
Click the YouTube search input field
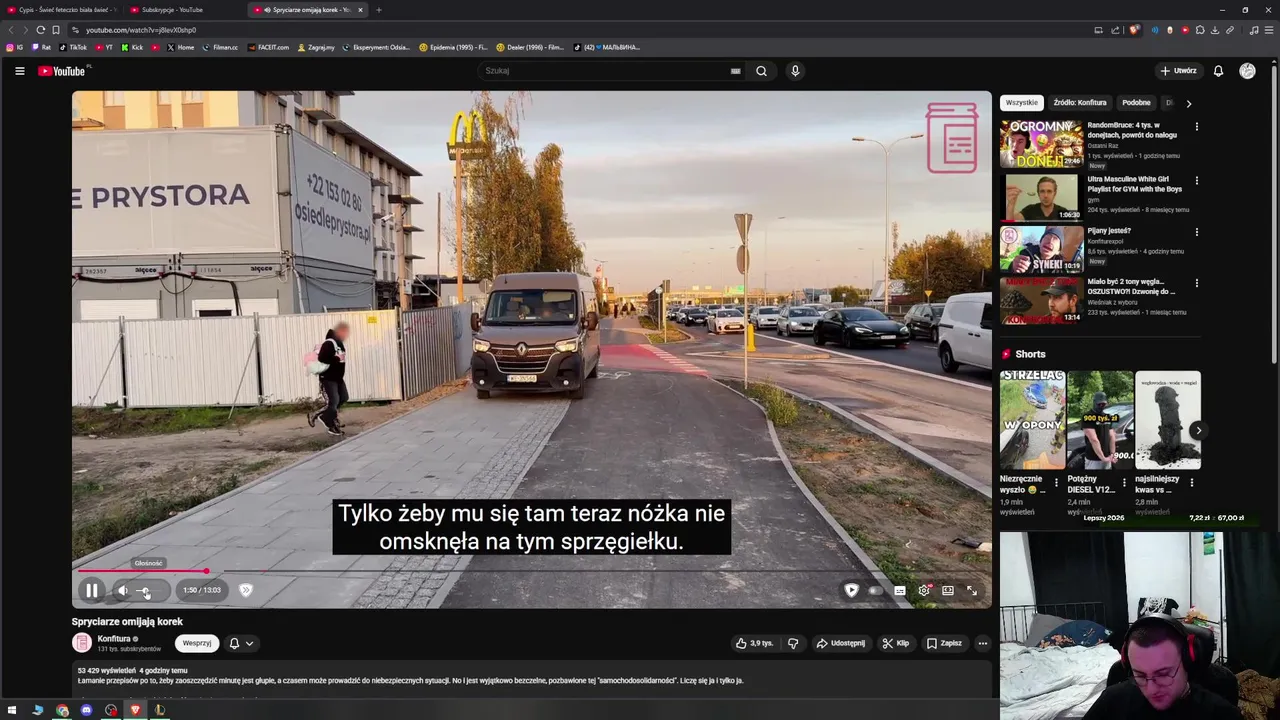click(604, 71)
